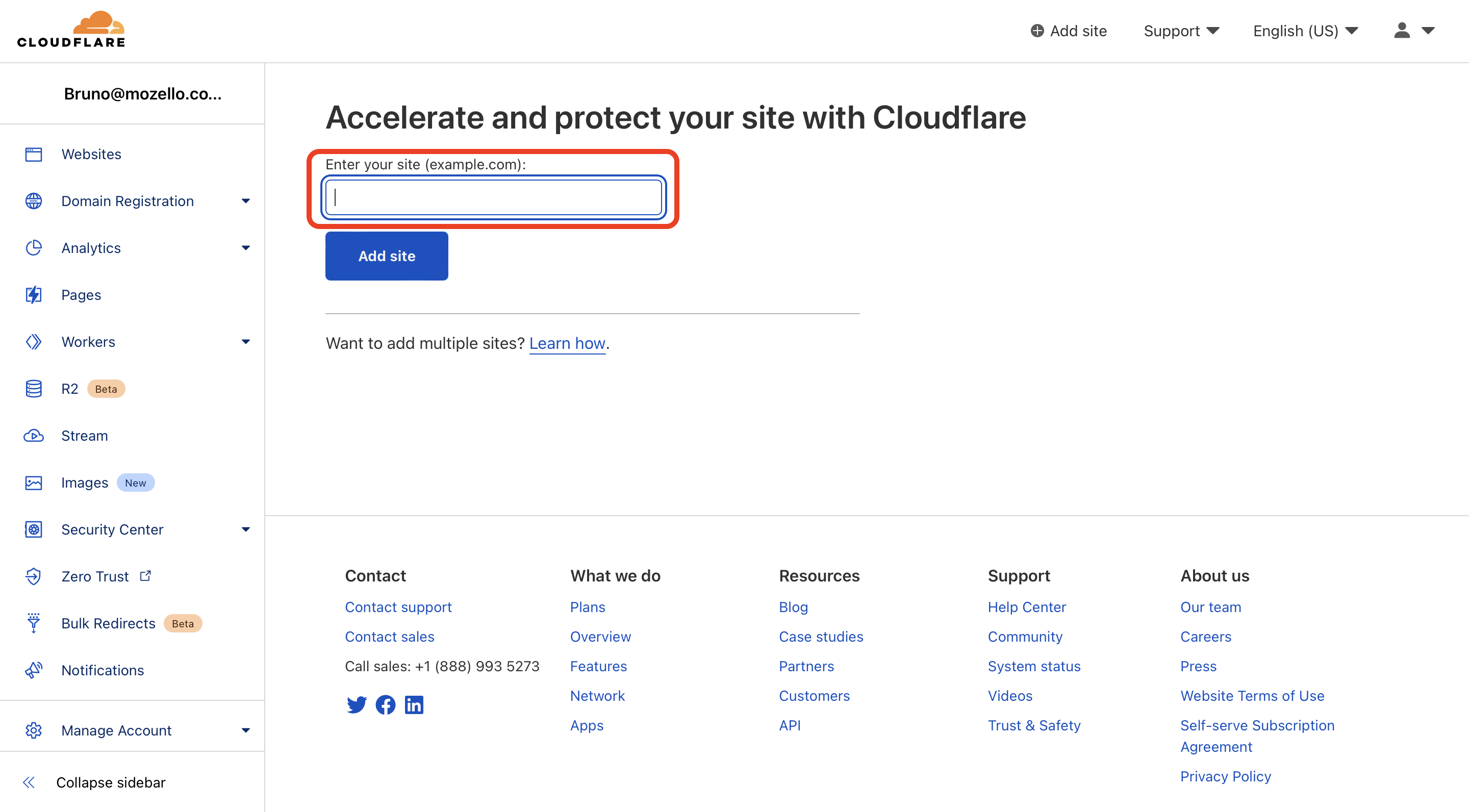Click the Workers diamond icon

34,342
